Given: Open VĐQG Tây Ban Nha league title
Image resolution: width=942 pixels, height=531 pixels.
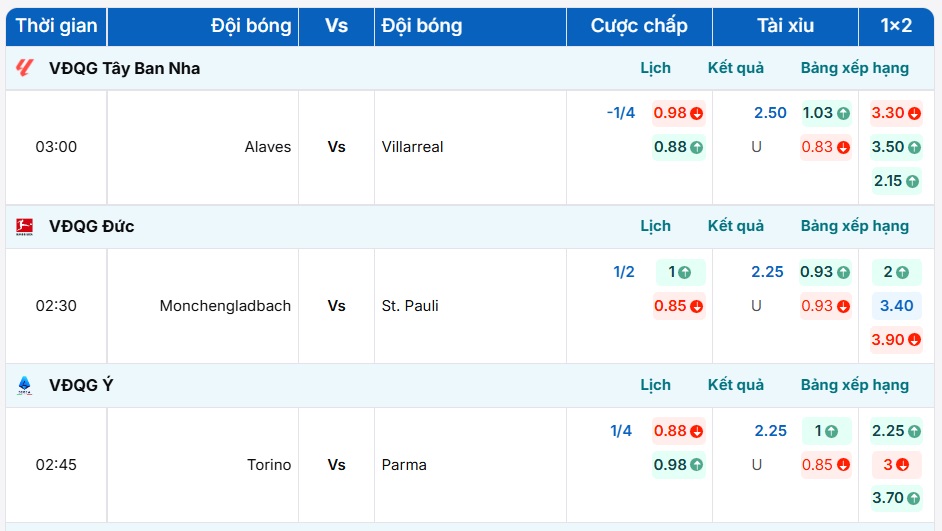Looking at the screenshot, I should click(x=124, y=68).
